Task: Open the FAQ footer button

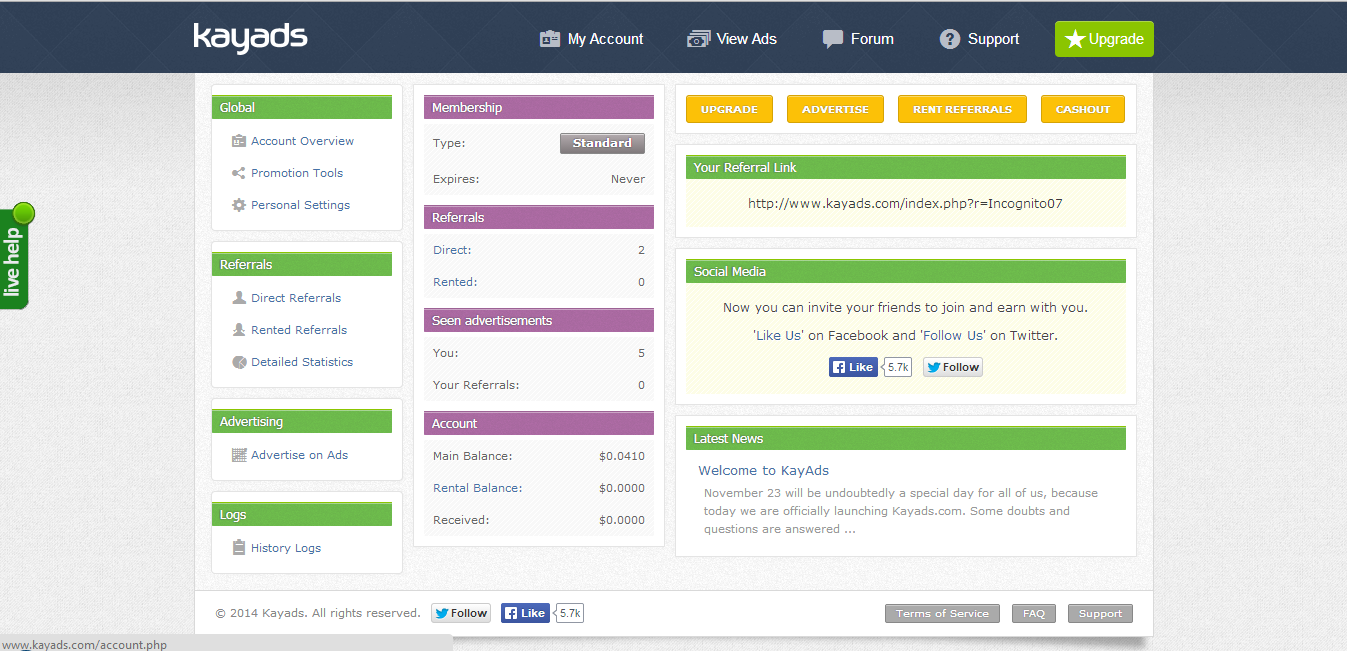Action: (x=1033, y=613)
